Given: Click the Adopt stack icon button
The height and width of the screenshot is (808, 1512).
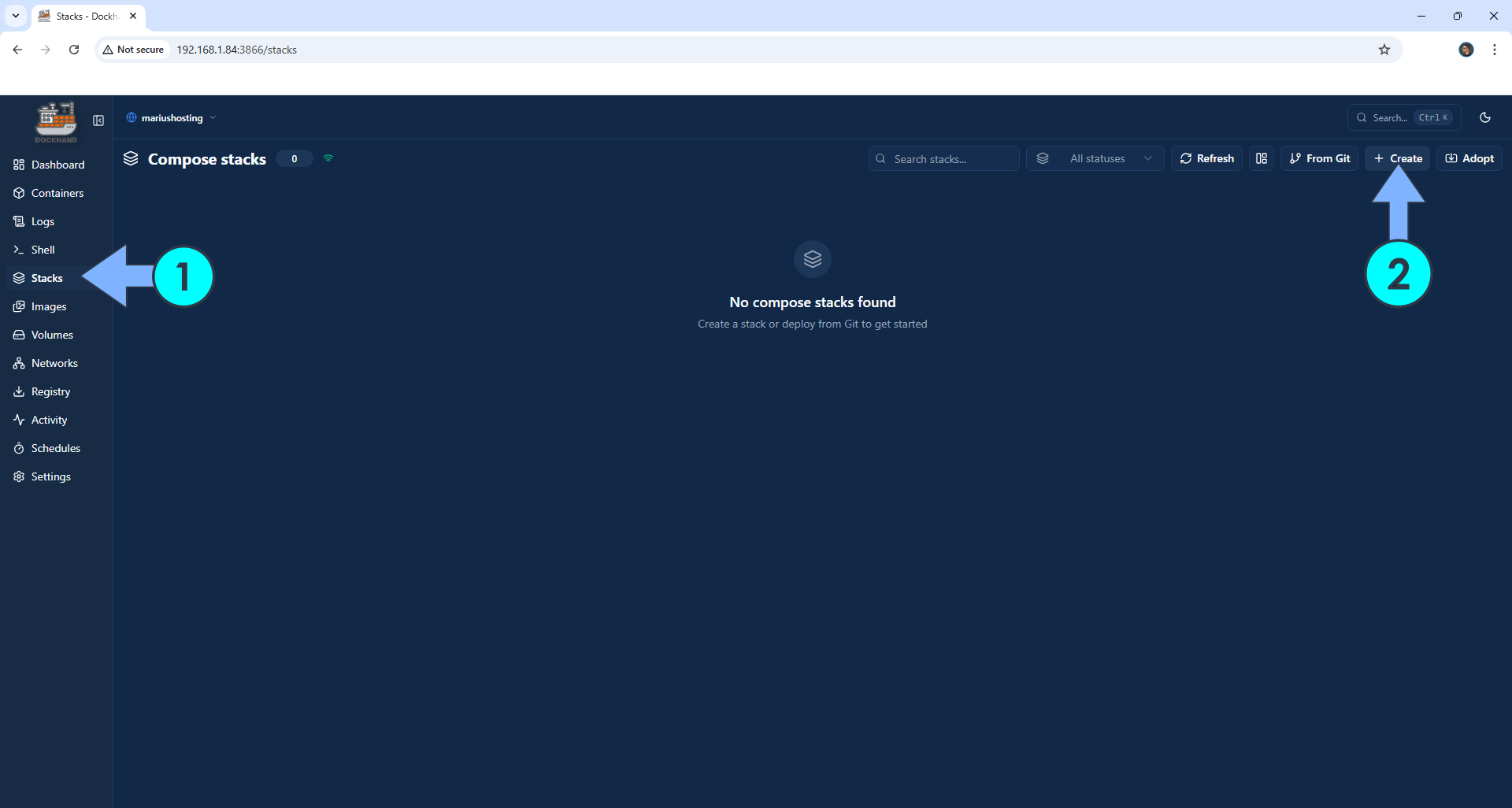Looking at the screenshot, I should click(x=1451, y=158).
